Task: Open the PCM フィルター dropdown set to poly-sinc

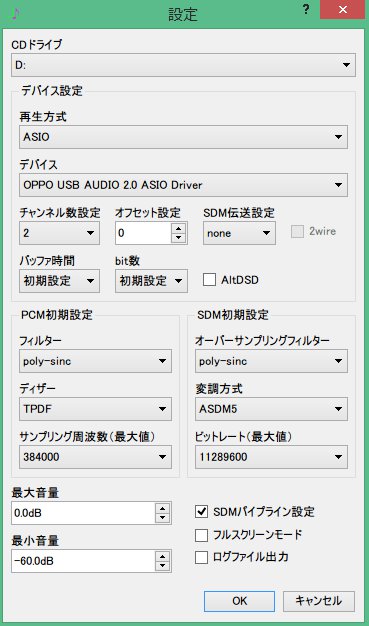Action: coord(95,361)
